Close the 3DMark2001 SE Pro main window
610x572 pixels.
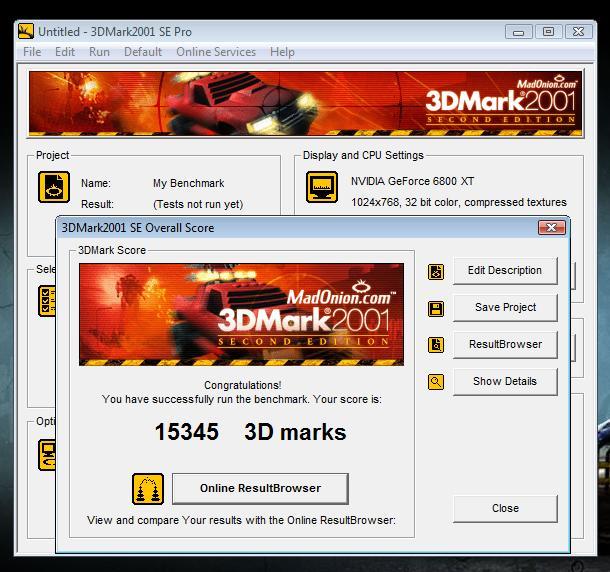[578, 32]
